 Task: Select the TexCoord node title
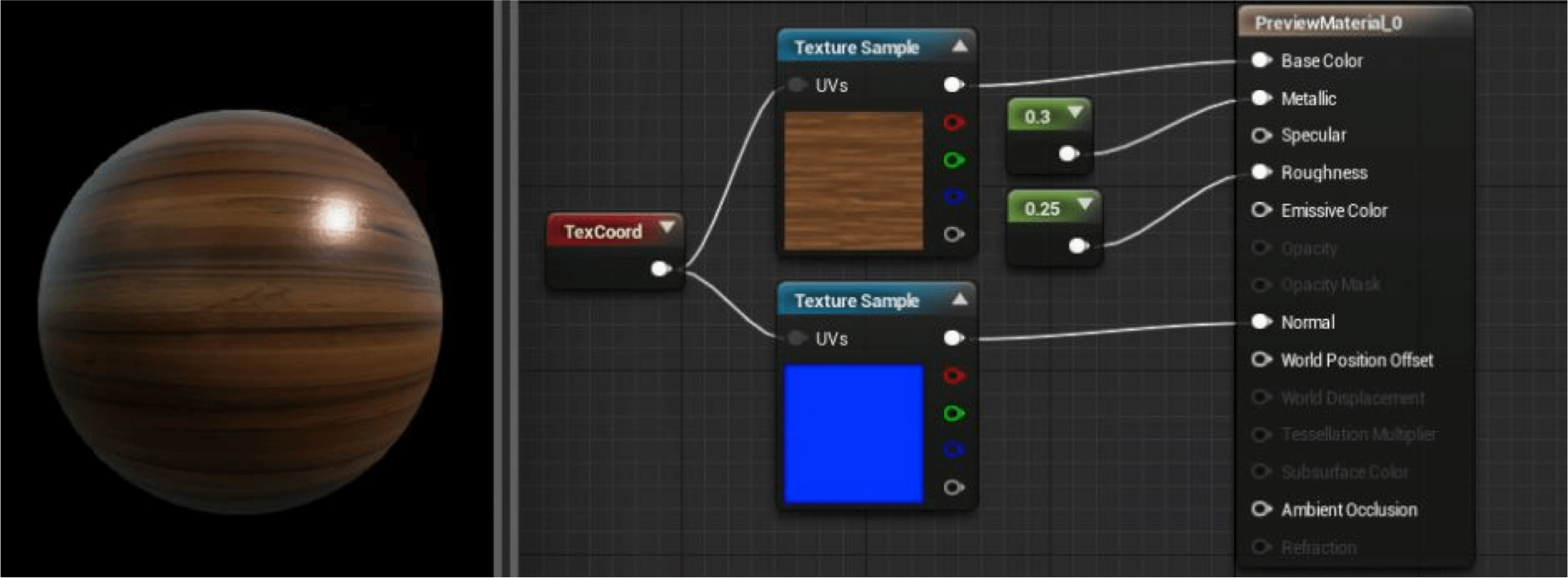coord(603,232)
